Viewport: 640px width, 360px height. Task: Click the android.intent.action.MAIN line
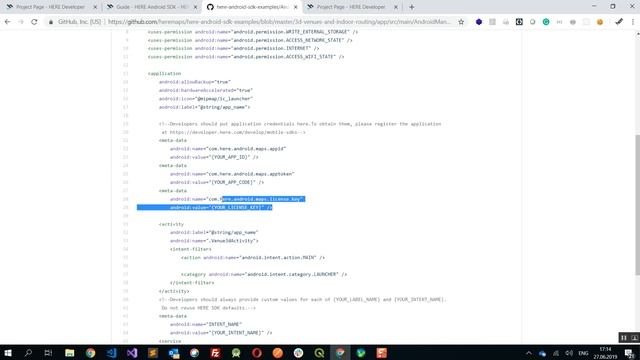pyautogui.click(x=253, y=258)
